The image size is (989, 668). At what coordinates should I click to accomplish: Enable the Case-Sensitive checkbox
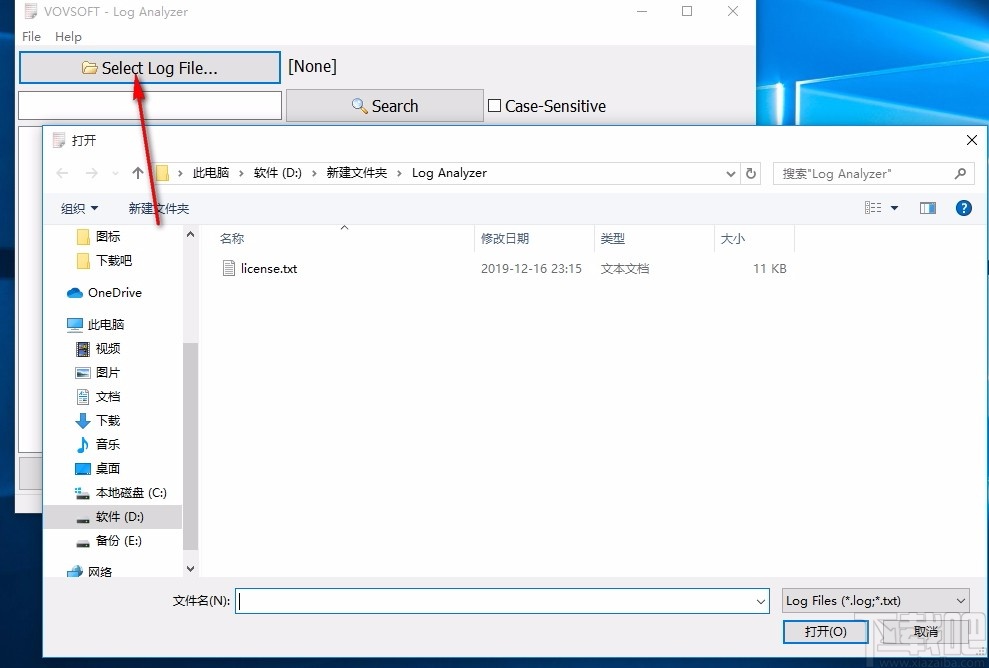(493, 105)
